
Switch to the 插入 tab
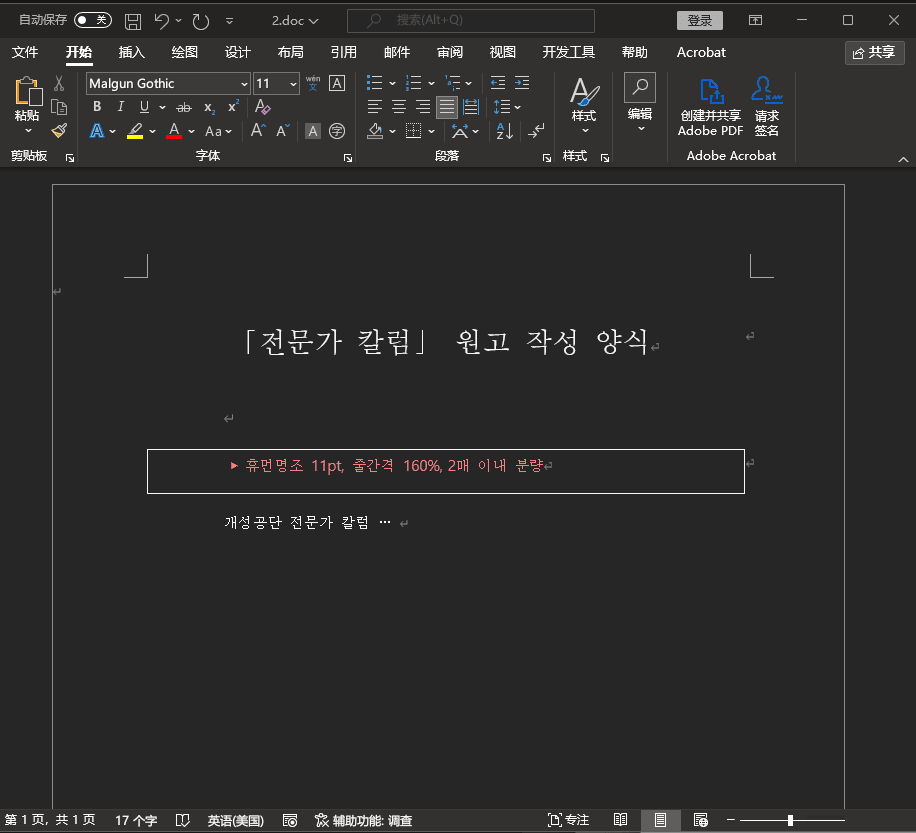click(131, 53)
